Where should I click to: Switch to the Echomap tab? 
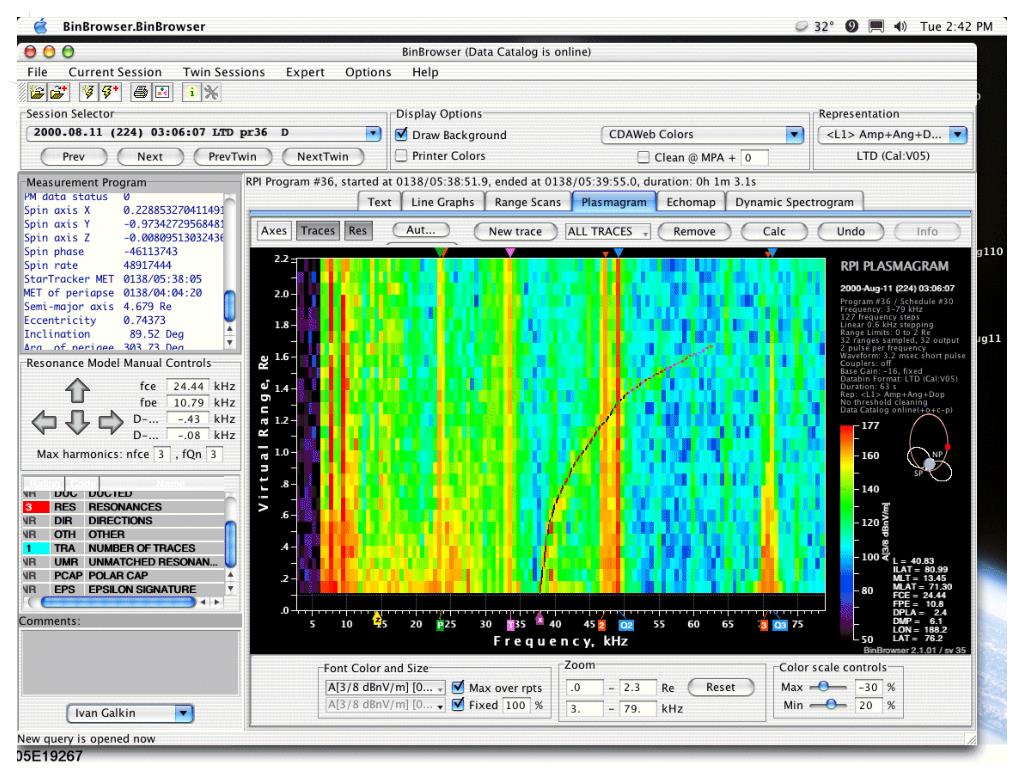click(x=691, y=202)
